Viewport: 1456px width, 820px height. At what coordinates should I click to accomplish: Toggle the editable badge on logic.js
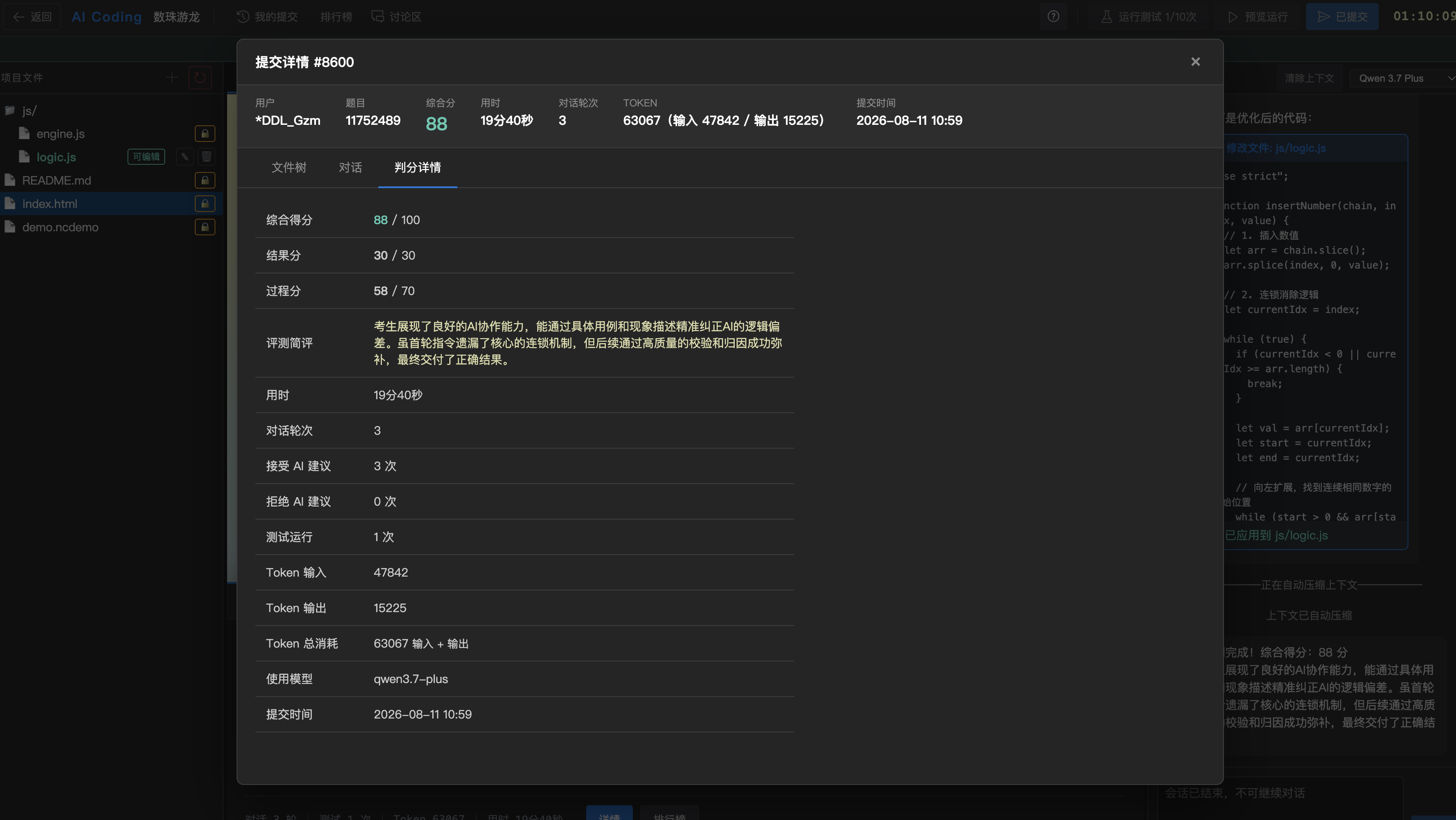click(x=146, y=157)
